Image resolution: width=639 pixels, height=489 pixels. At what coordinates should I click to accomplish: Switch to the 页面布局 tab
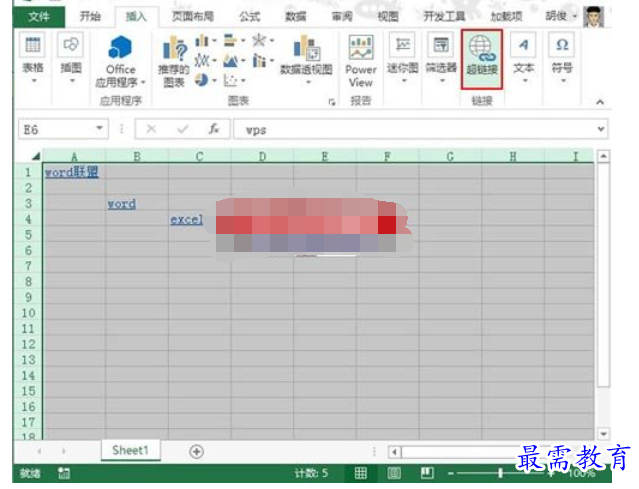tap(193, 16)
